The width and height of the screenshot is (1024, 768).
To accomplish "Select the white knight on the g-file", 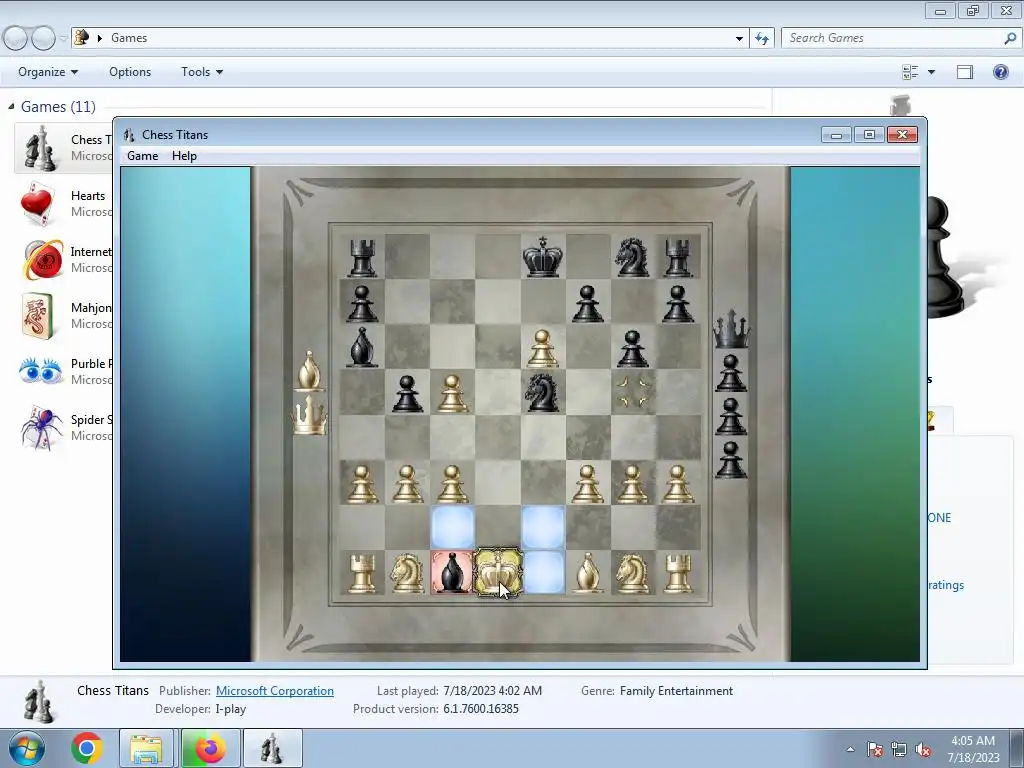I will coord(632,573).
